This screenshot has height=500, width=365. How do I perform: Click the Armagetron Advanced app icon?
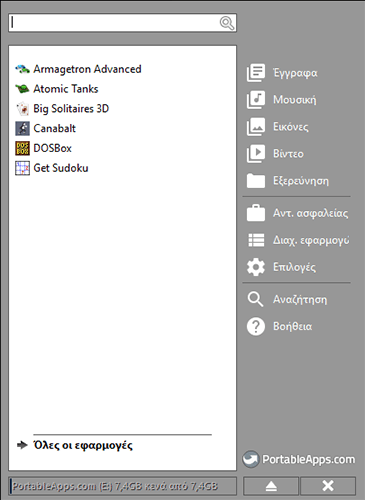22,69
